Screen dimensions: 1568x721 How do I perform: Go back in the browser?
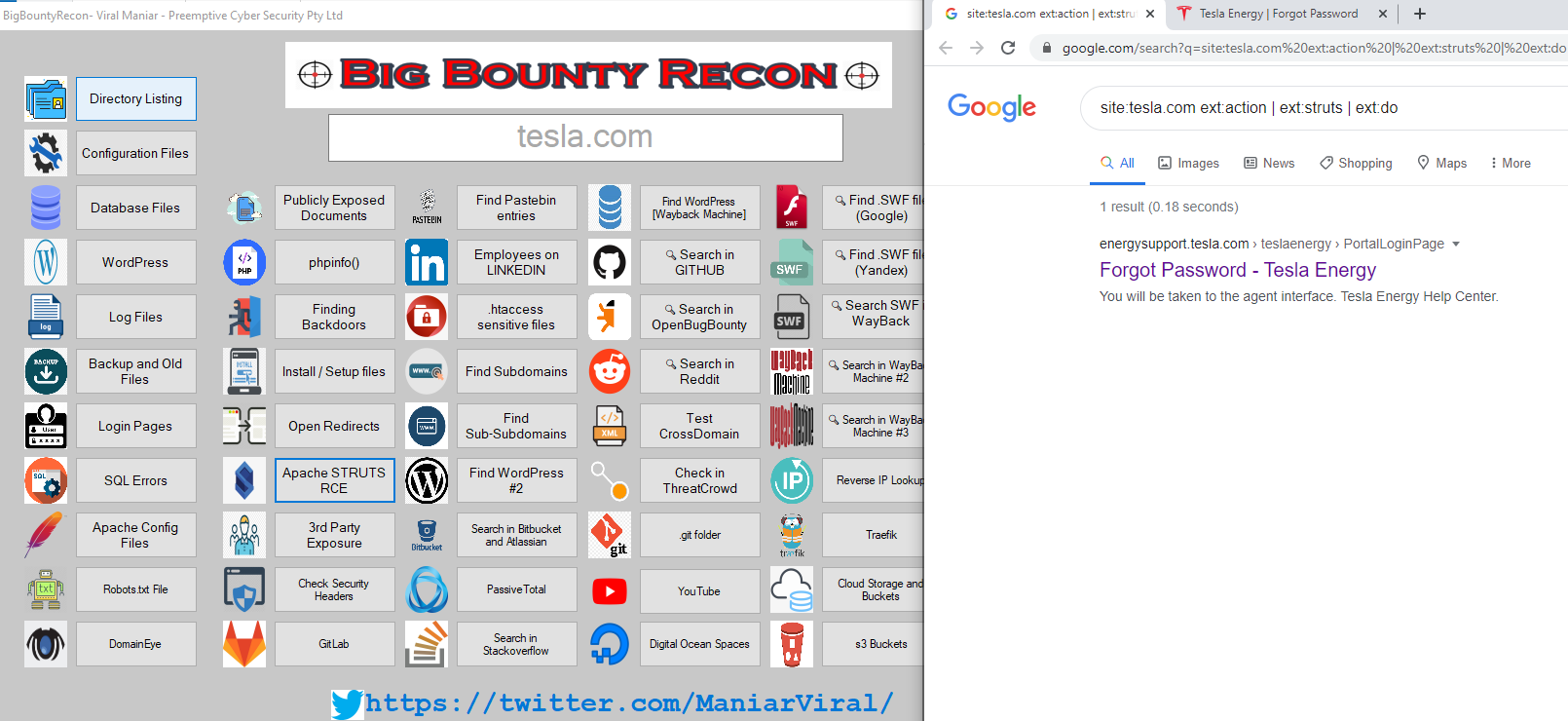(945, 48)
